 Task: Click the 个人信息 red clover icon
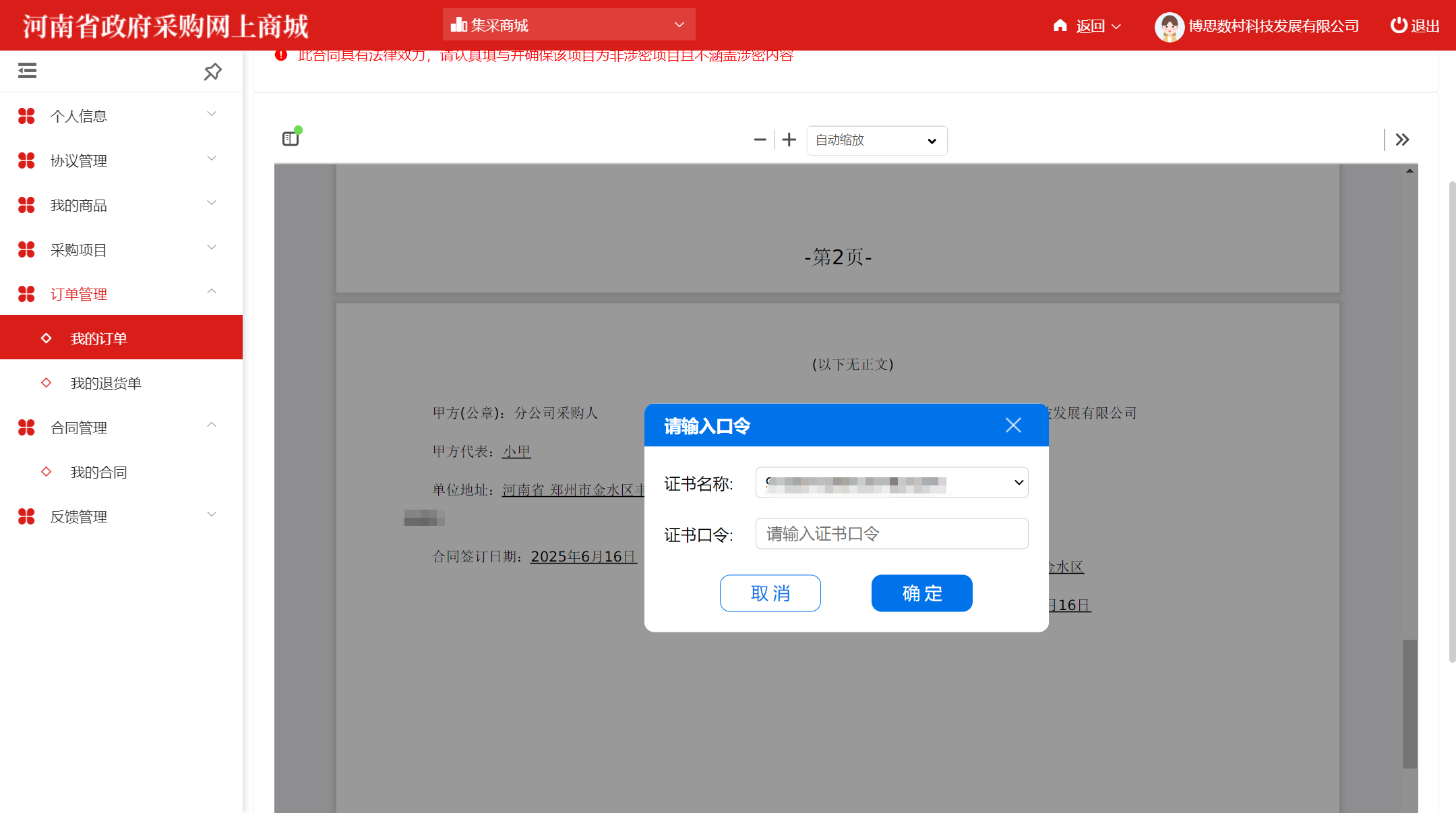(x=26, y=116)
